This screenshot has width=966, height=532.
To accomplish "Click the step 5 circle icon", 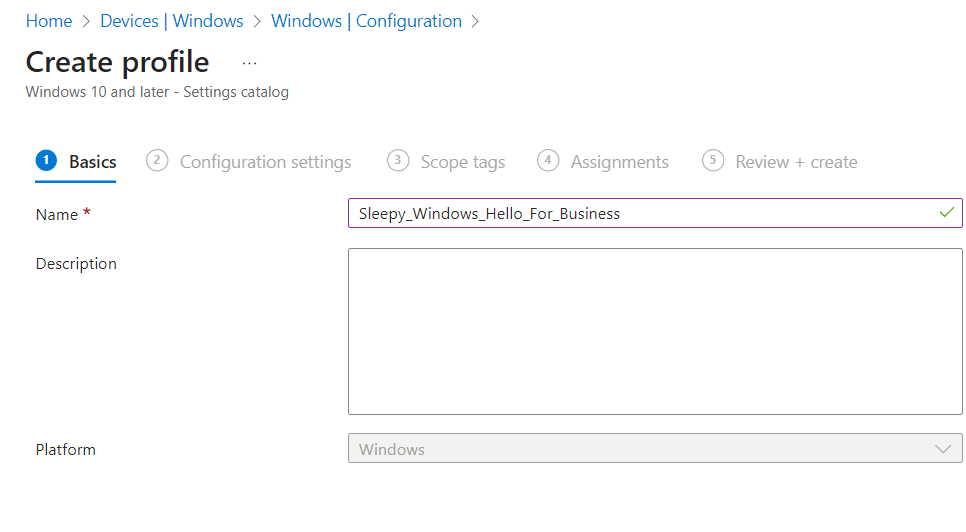I will pyautogui.click(x=713, y=160).
